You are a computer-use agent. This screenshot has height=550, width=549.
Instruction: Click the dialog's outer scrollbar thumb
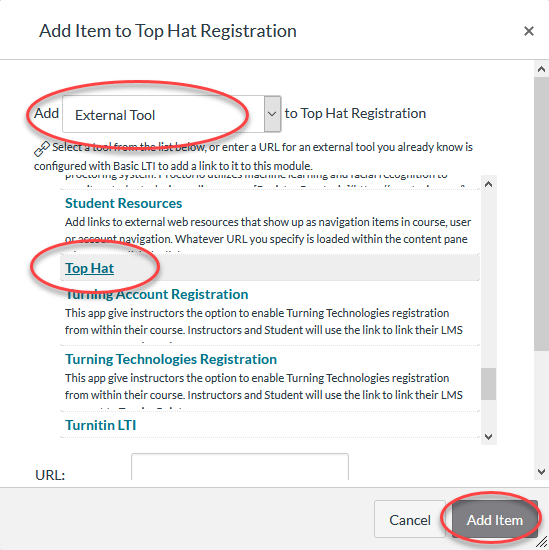[x=541, y=214]
